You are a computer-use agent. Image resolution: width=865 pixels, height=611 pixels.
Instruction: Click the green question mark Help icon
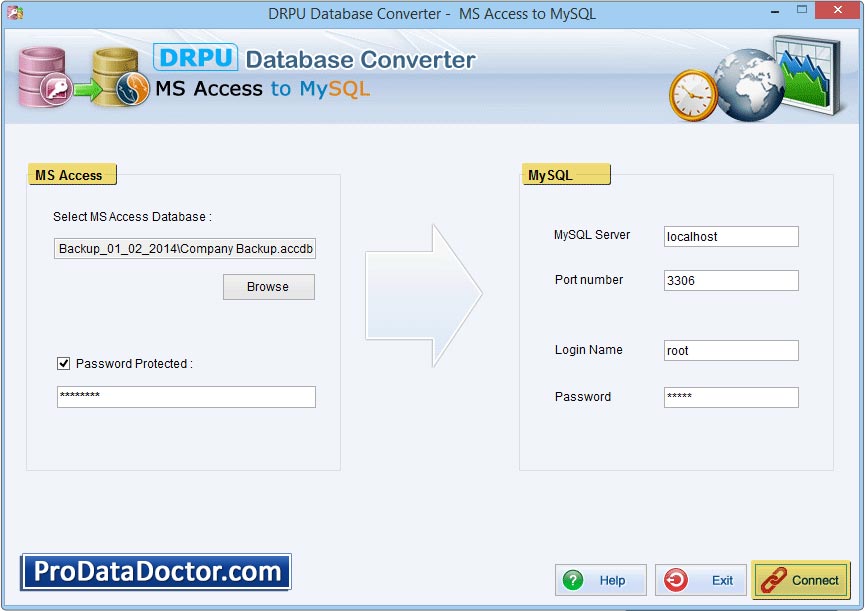pyautogui.click(x=573, y=580)
